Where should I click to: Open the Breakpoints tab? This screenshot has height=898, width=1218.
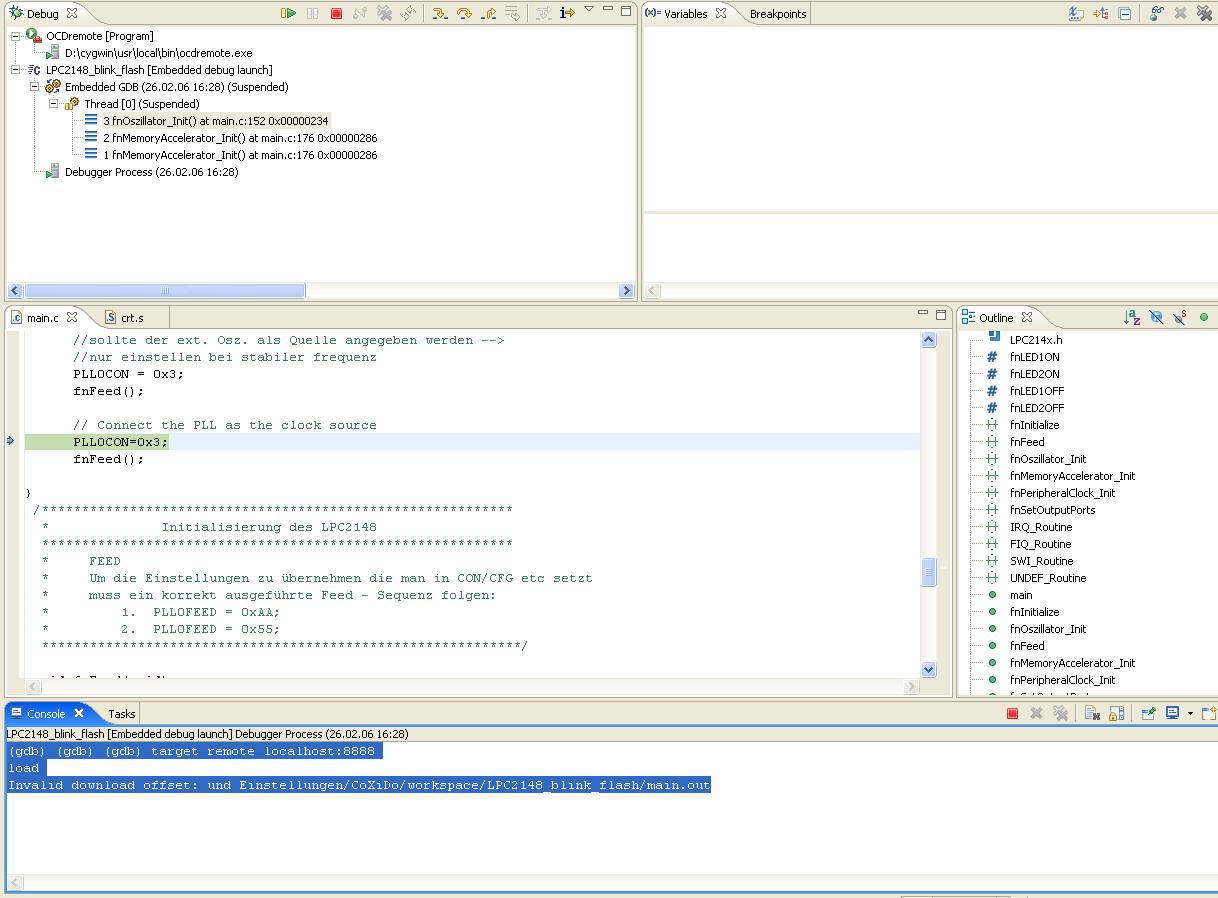coord(778,14)
